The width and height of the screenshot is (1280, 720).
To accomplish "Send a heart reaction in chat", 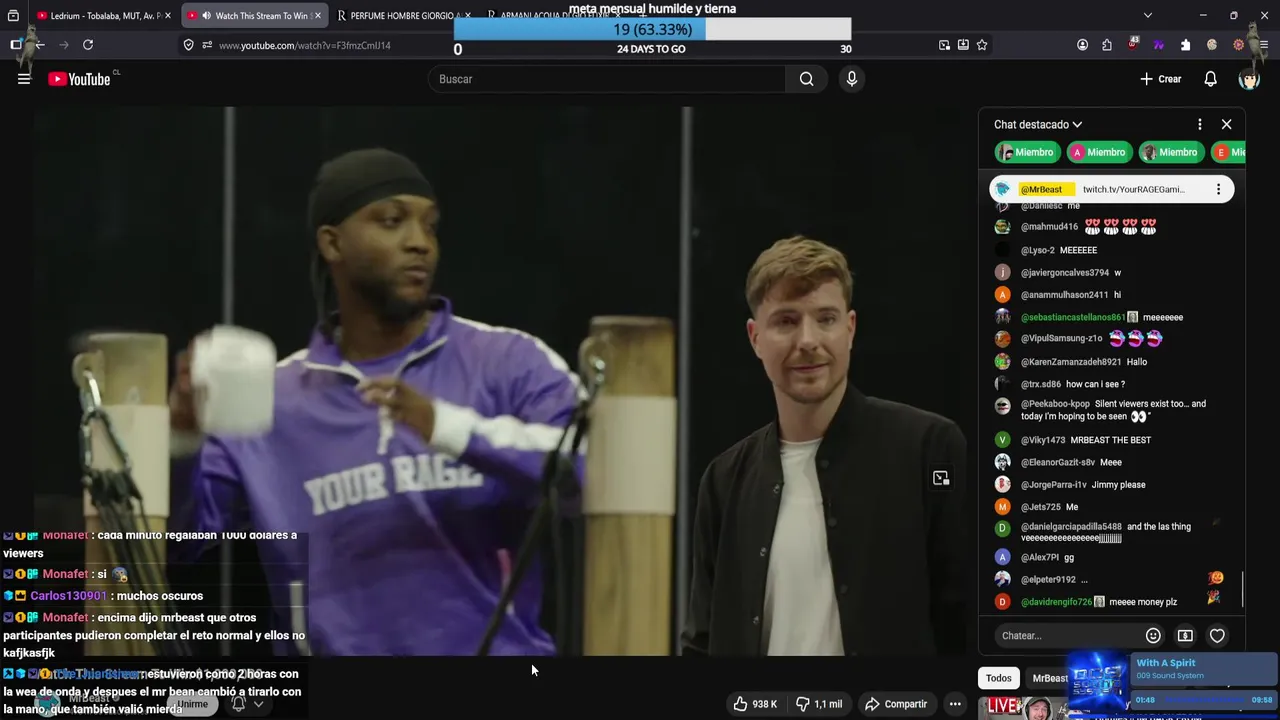I will click(x=1217, y=636).
